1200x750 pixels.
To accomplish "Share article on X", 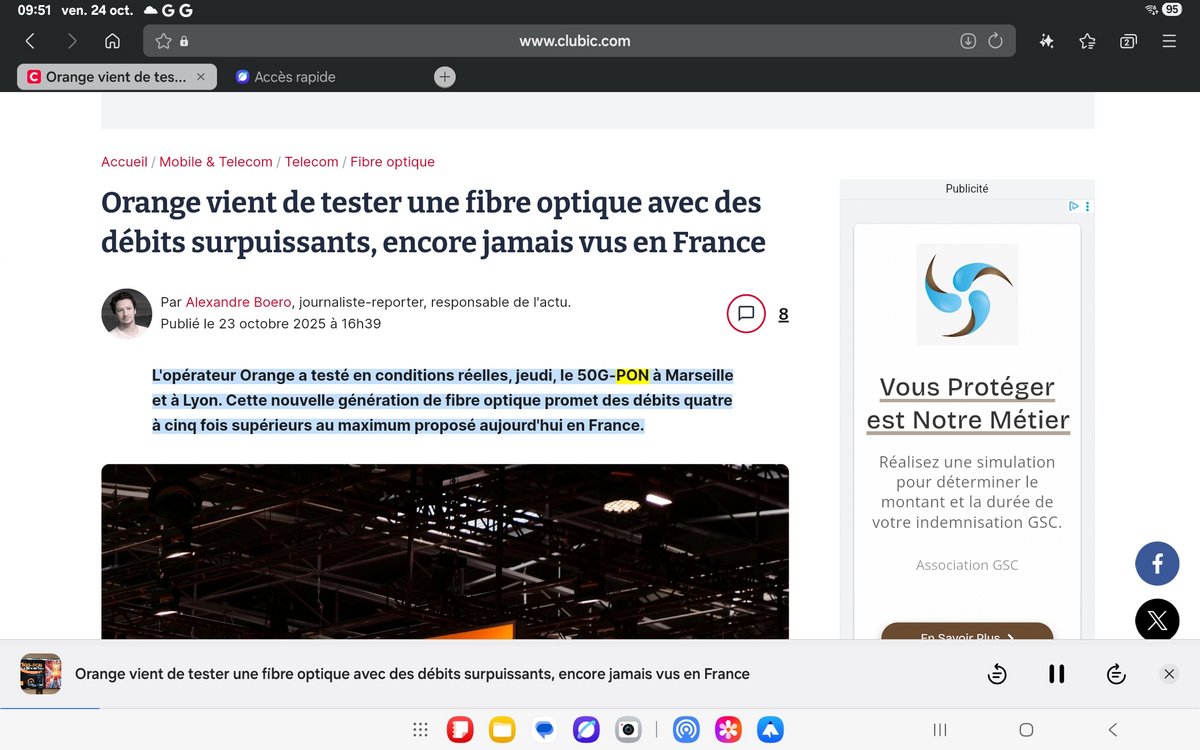I will pyautogui.click(x=1157, y=621).
